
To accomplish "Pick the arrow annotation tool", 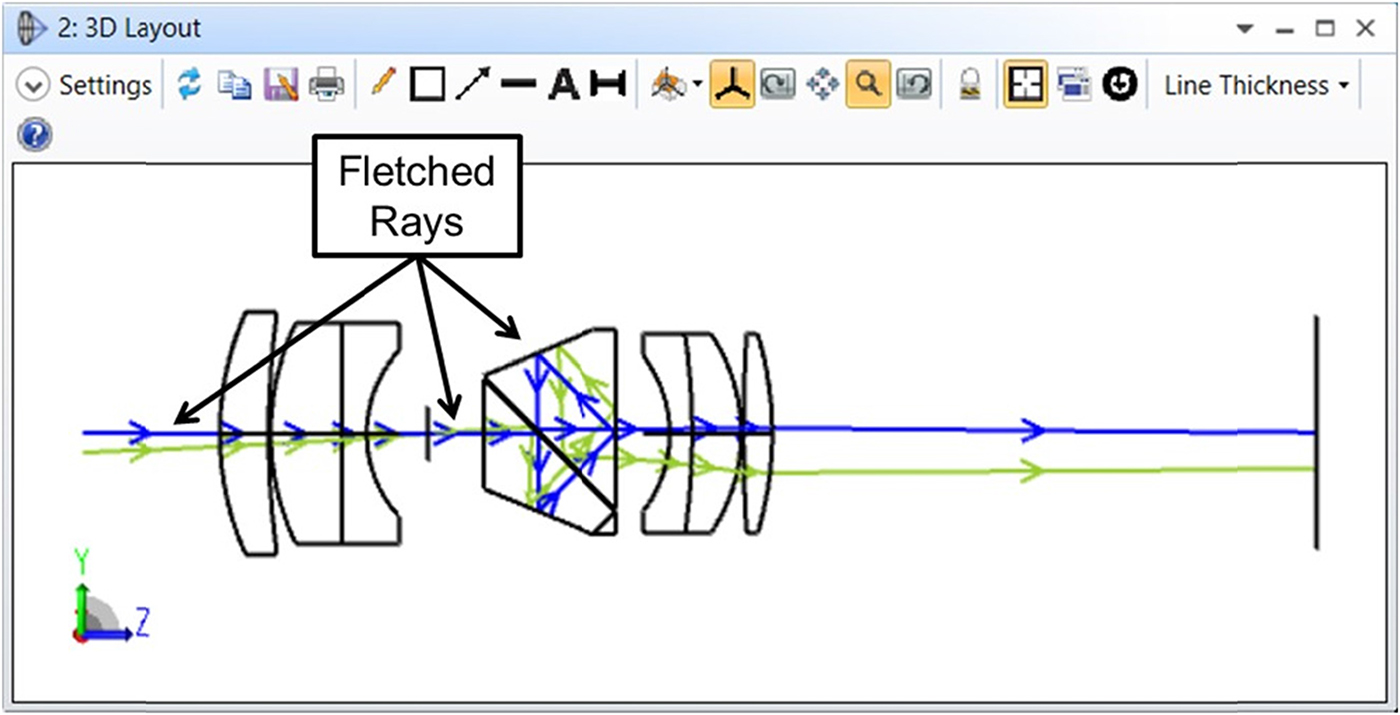I will coord(472,86).
